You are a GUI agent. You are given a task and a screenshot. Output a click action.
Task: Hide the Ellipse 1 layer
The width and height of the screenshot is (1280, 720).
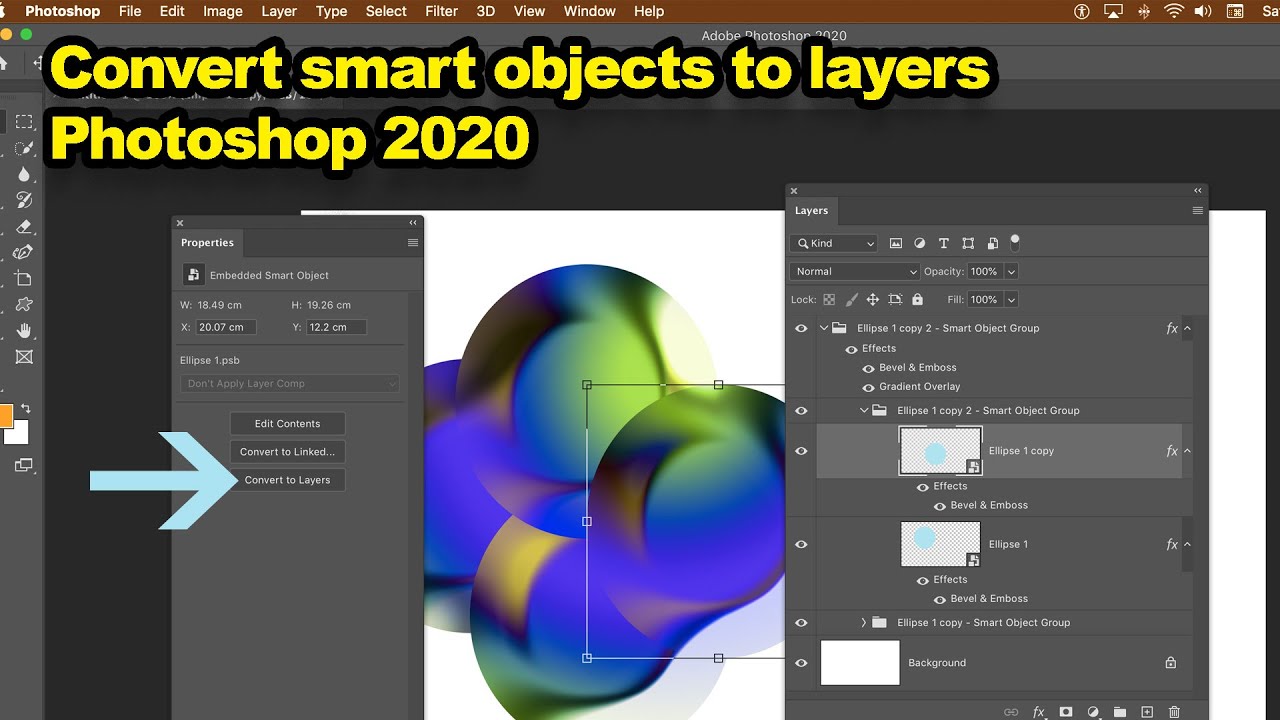click(x=801, y=544)
